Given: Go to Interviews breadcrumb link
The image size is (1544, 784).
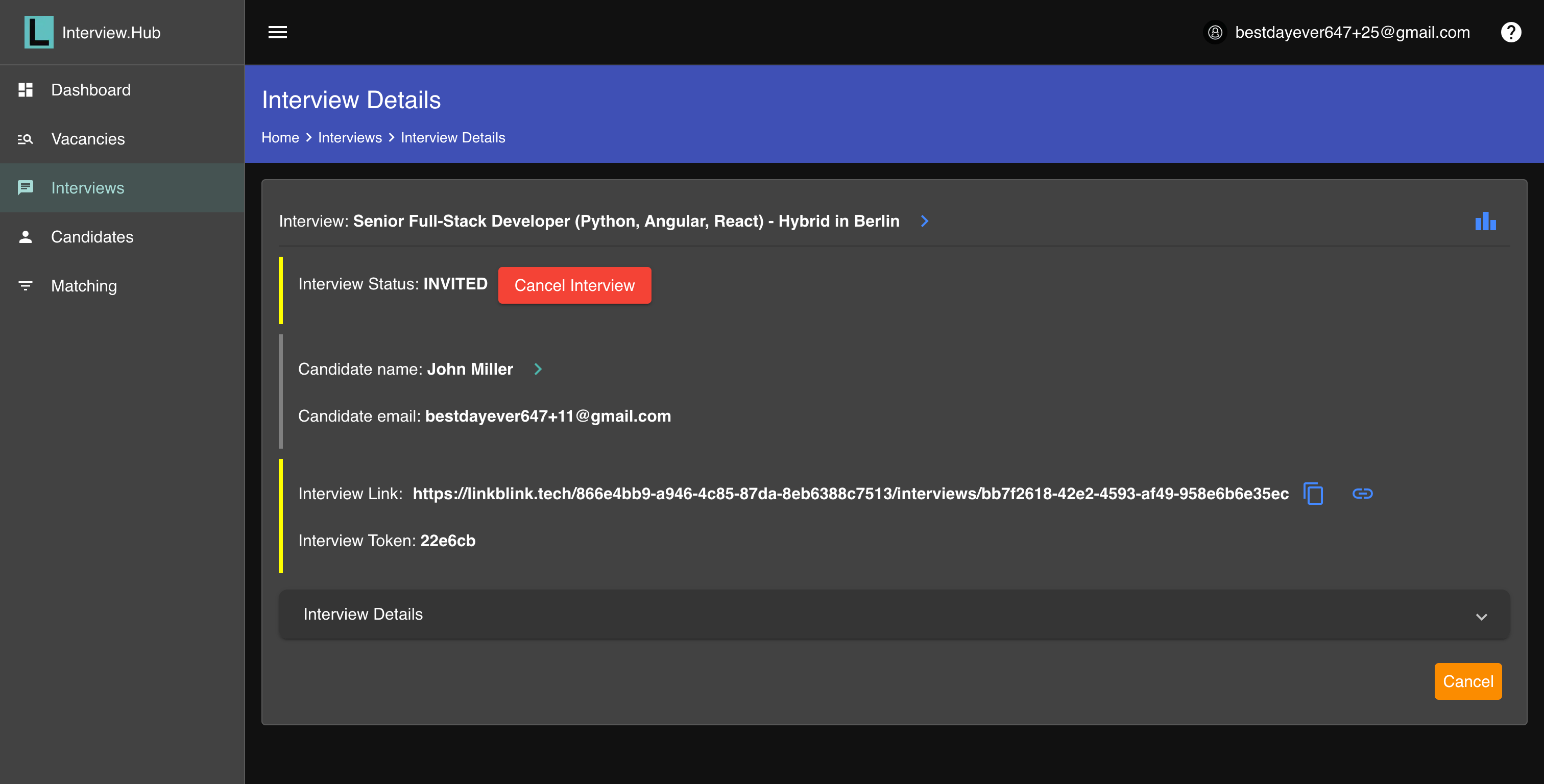Looking at the screenshot, I should (349, 138).
